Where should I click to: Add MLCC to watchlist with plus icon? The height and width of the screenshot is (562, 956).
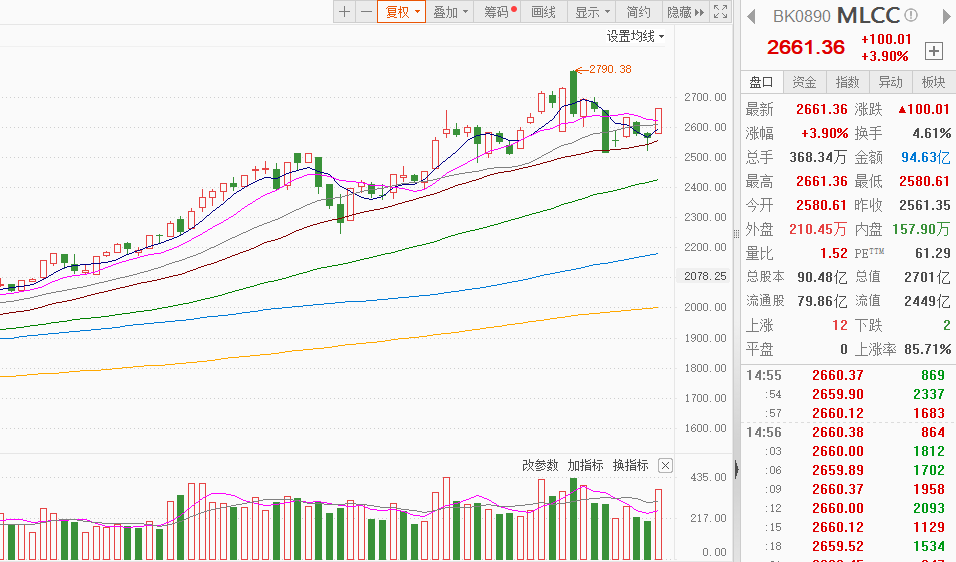pyautogui.click(x=934, y=51)
